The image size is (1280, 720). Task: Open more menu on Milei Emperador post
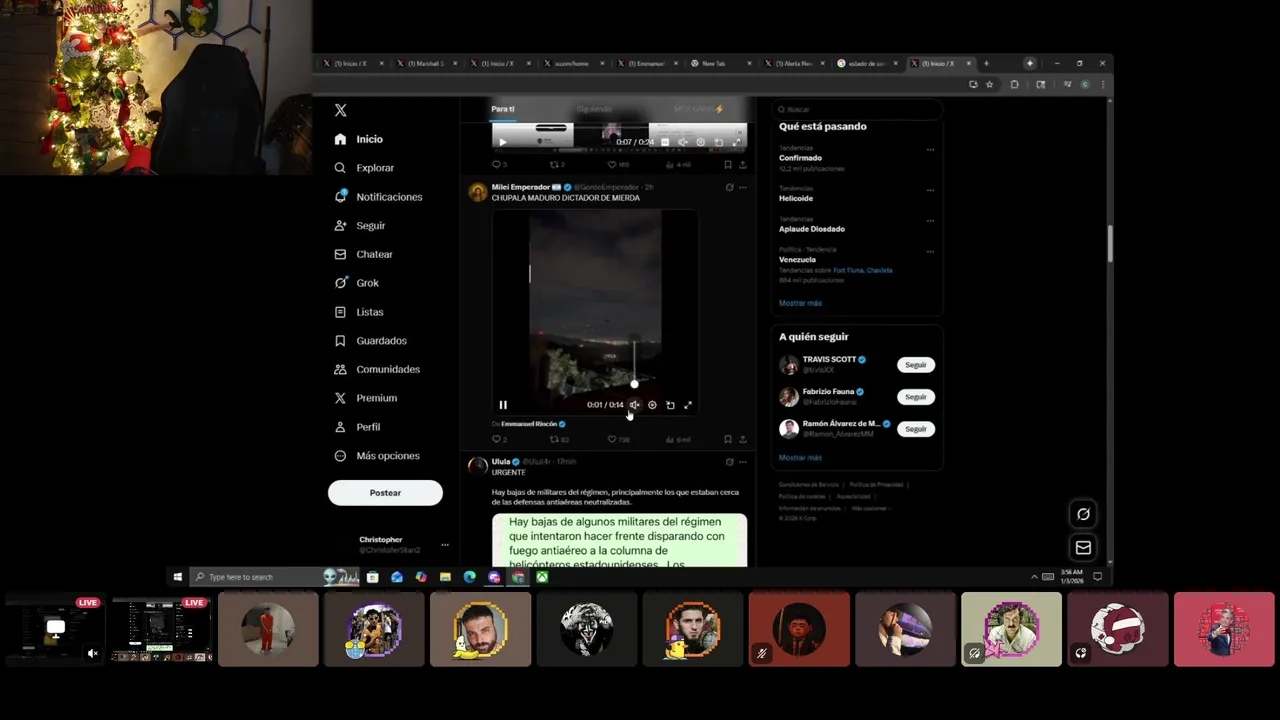tap(742, 187)
